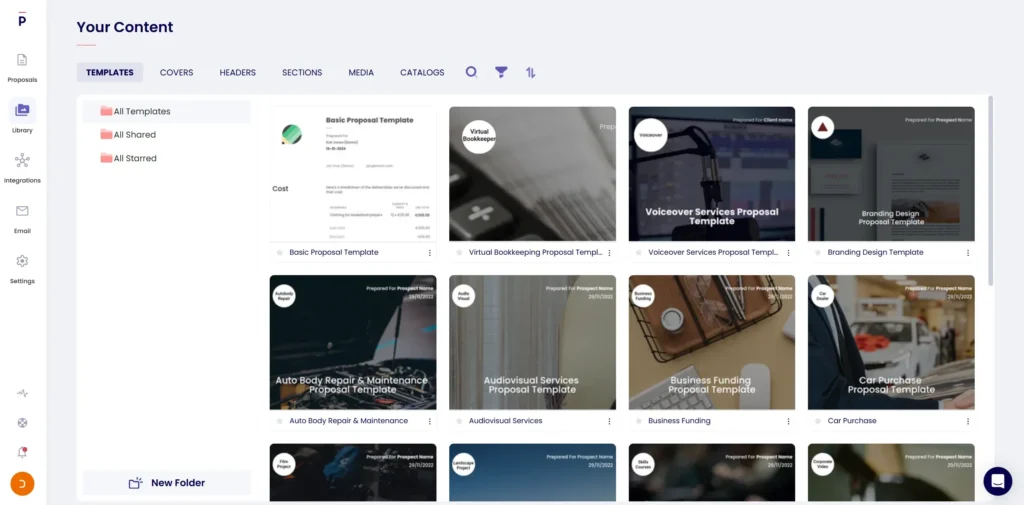Open the chat support bubble

pos(997,481)
